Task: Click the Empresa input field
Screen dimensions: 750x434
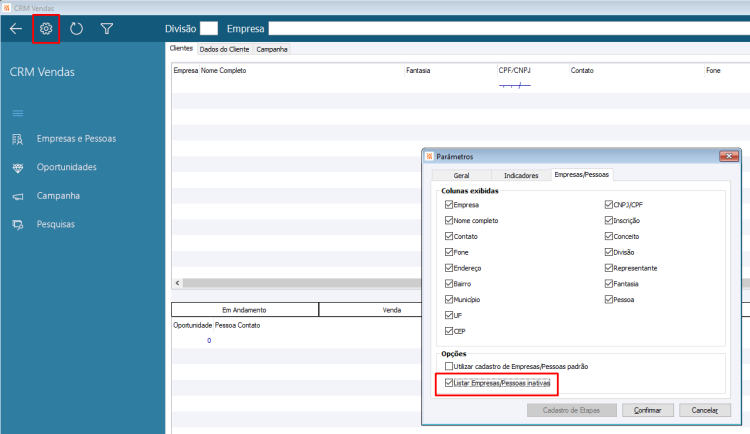Action: click(x=509, y=28)
